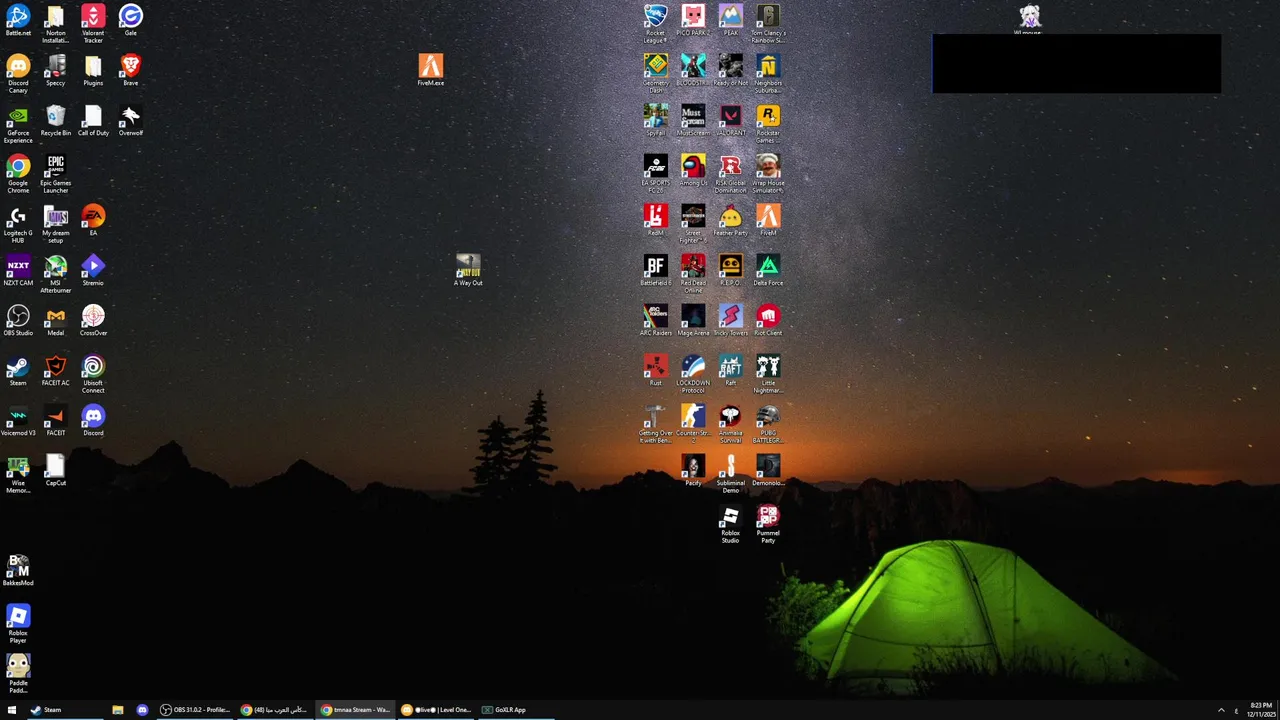This screenshot has height=720, width=1280.
Task: Select the Steam desktop shortcut icon
Action: pos(18,370)
